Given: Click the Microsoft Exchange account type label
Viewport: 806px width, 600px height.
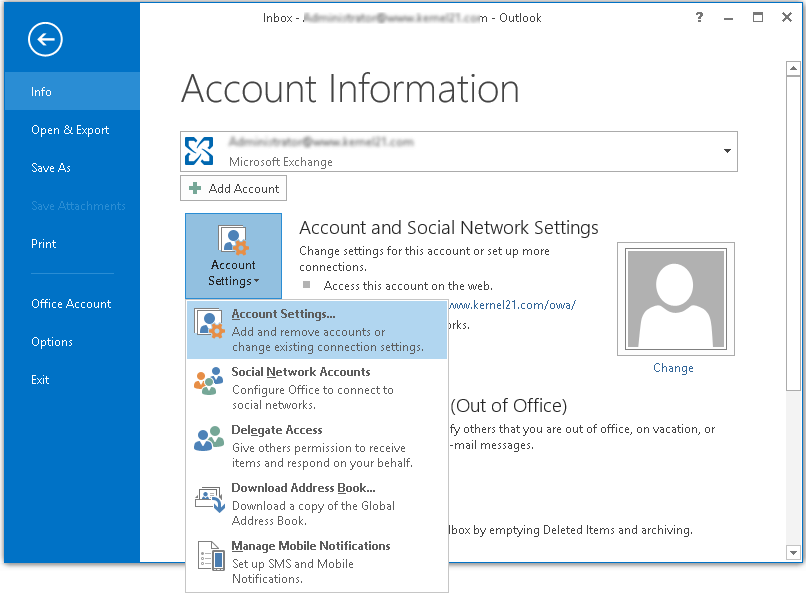Looking at the screenshot, I should [x=281, y=162].
